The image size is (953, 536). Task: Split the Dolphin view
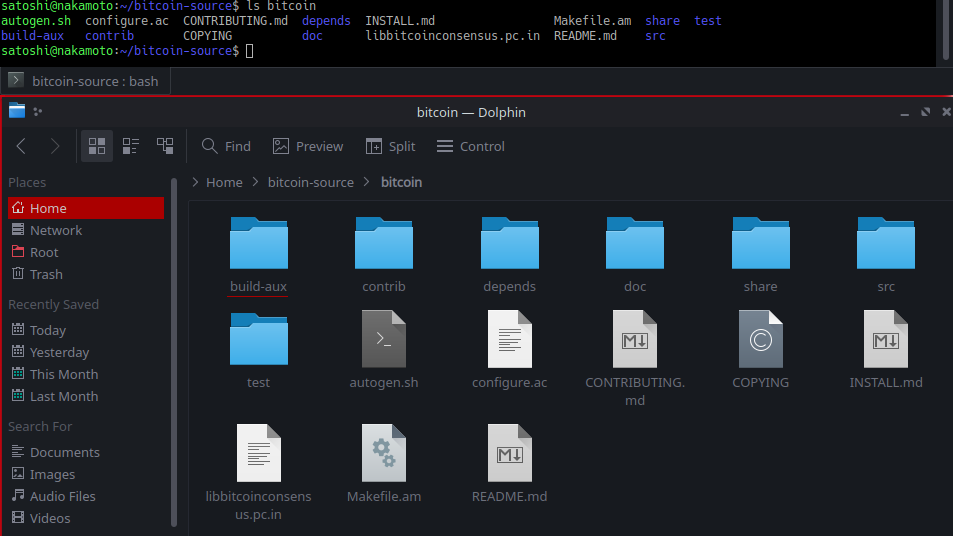click(390, 146)
